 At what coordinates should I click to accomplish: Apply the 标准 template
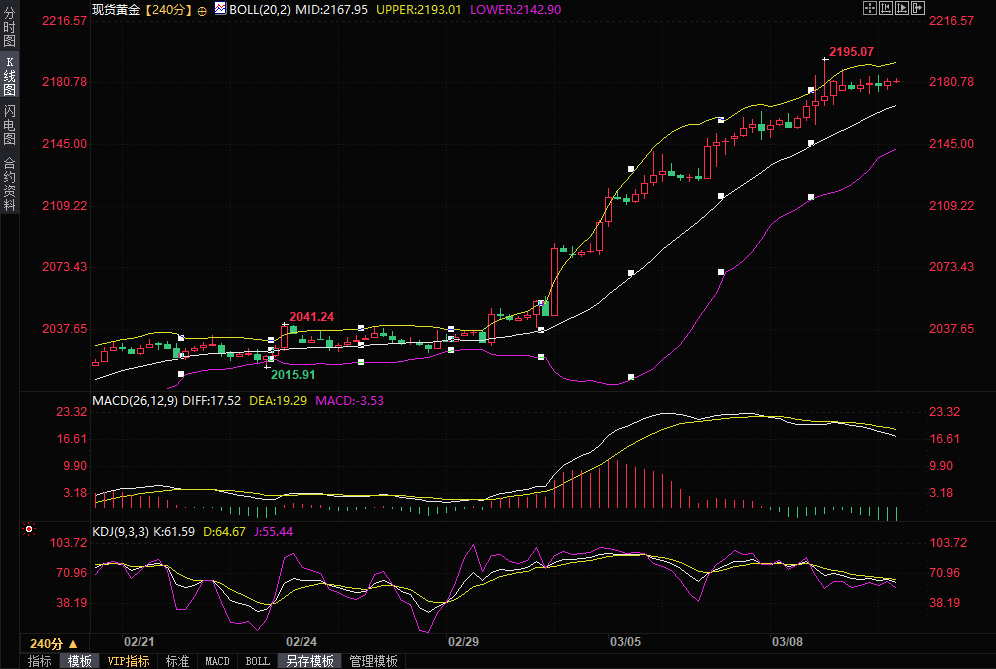click(177, 661)
